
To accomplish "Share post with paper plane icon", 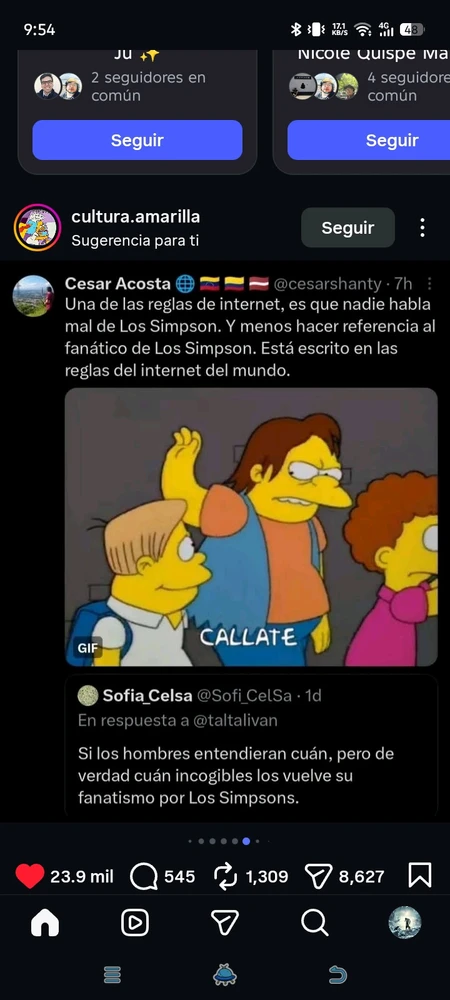I will pyautogui.click(x=317, y=876).
